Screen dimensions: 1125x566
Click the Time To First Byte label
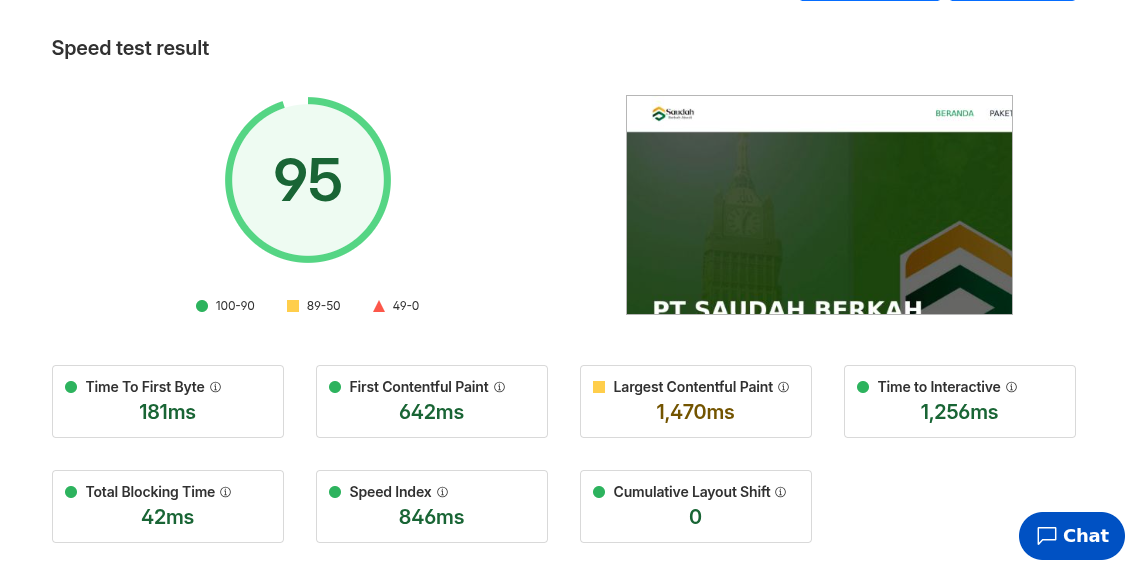pyautogui.click(x=145, y=387)
